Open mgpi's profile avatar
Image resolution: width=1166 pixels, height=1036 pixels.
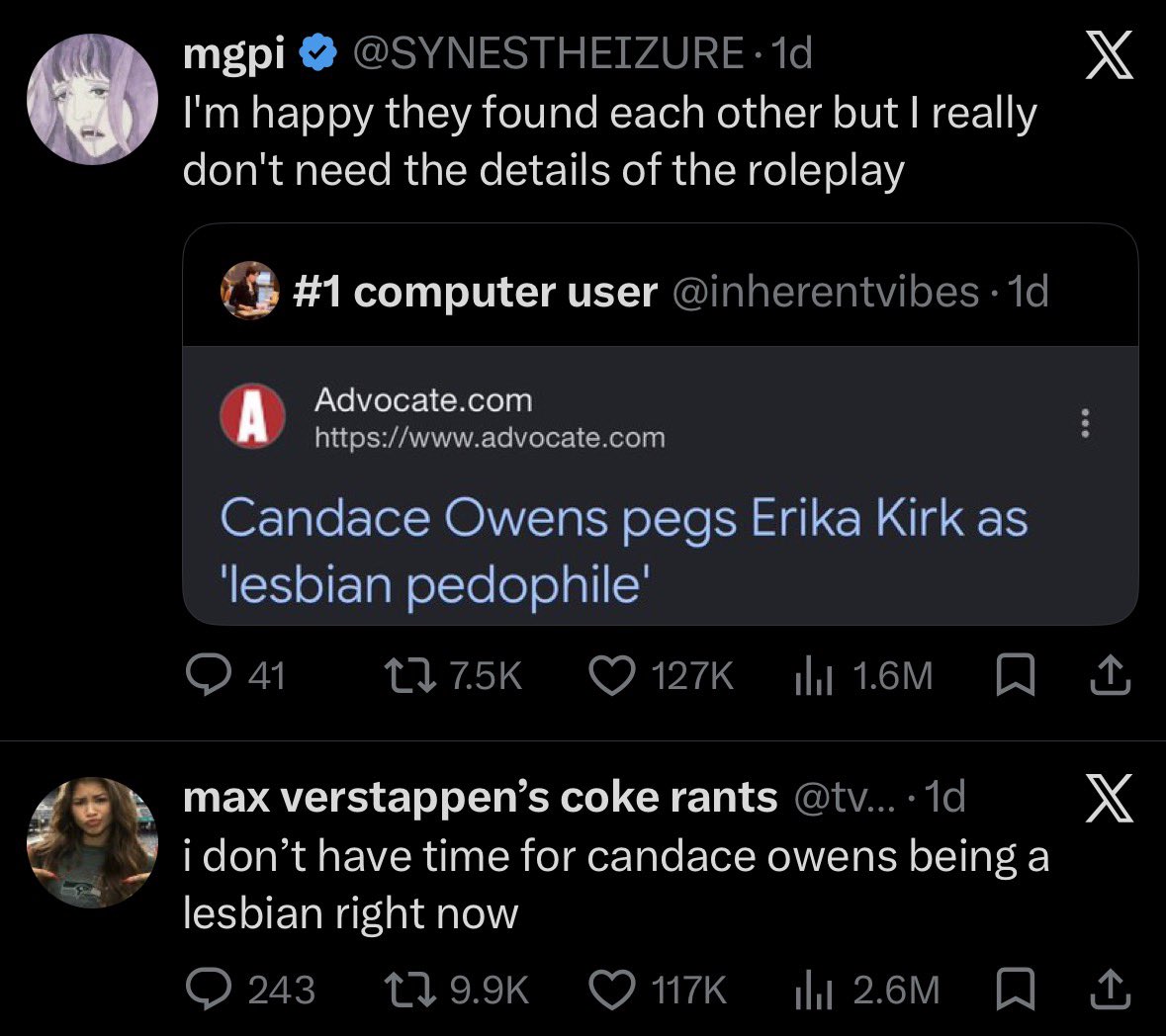pos(92,99)
